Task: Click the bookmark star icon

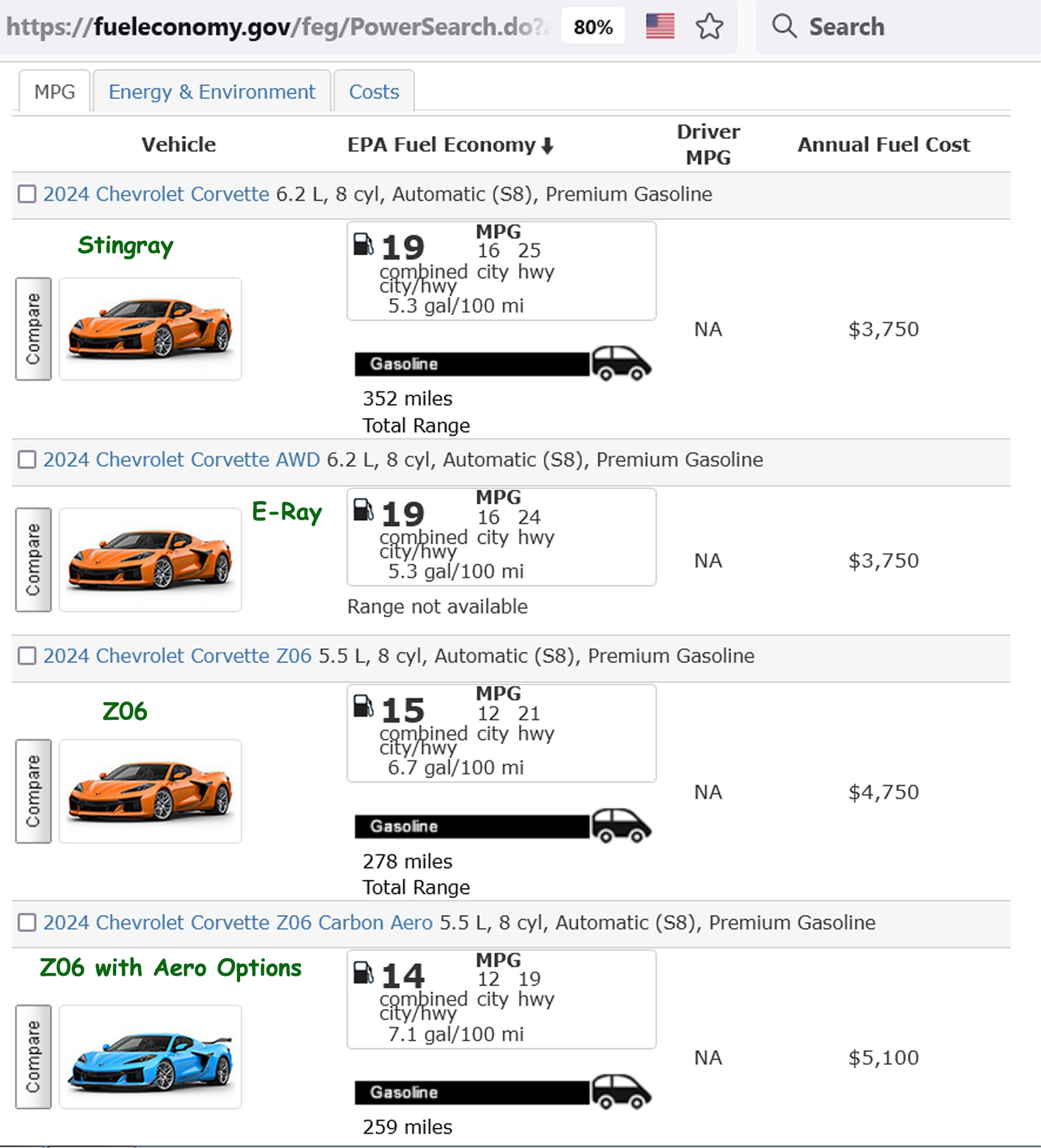Action: pyautogui.click(x=709, y=27)
